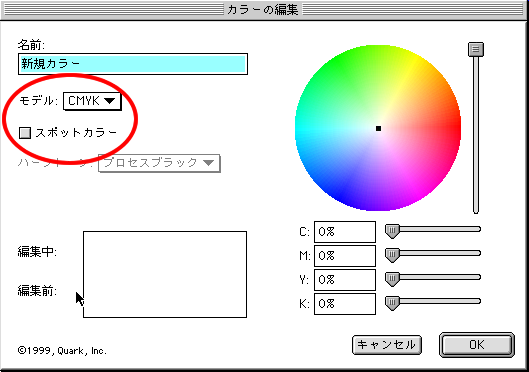Screen dimensions: 529x372
Task: Enable the スポットカラー checkbox
Action: [25, 133]
